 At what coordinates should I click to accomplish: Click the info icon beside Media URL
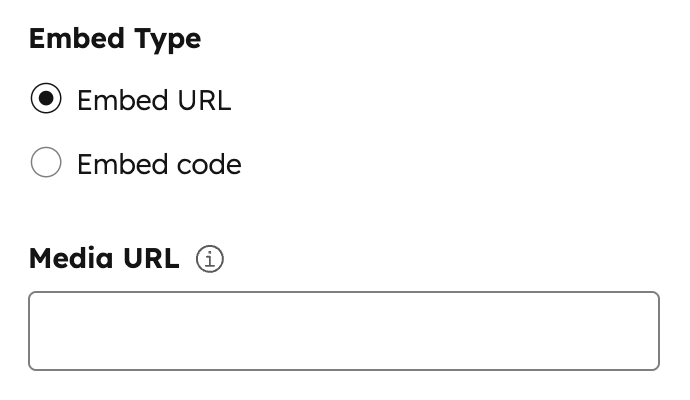(210, 259)
